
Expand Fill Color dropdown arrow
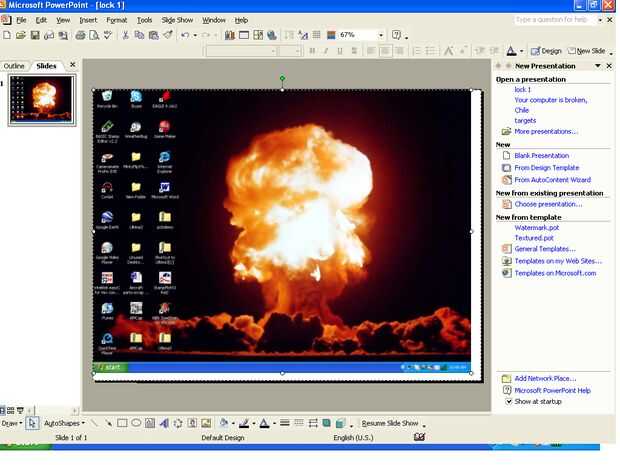coord(233,424)
